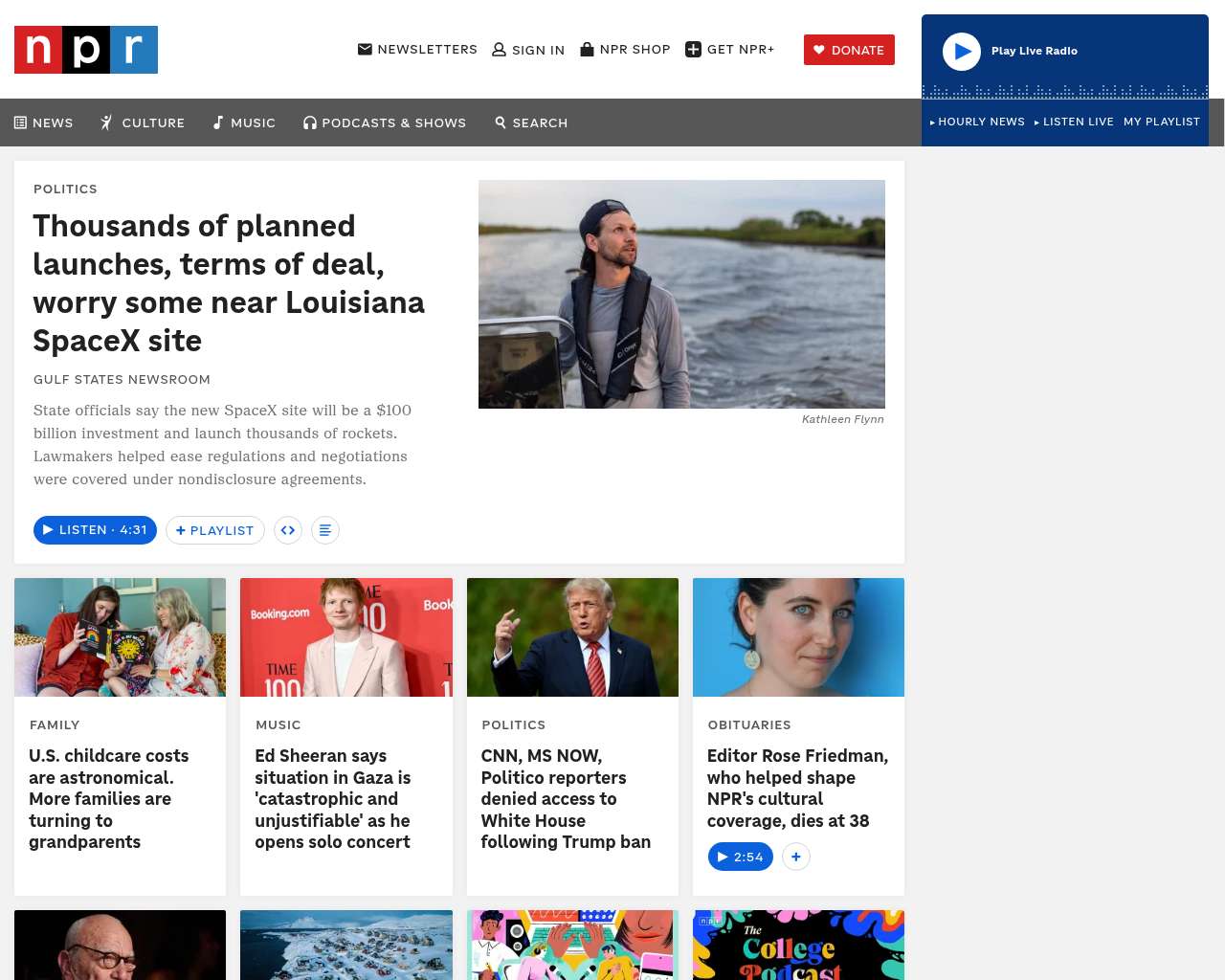Open Search with the magnifier icon
This screenshot has height=980, width=1225.
pyautogui.click(x=501, y=122)
